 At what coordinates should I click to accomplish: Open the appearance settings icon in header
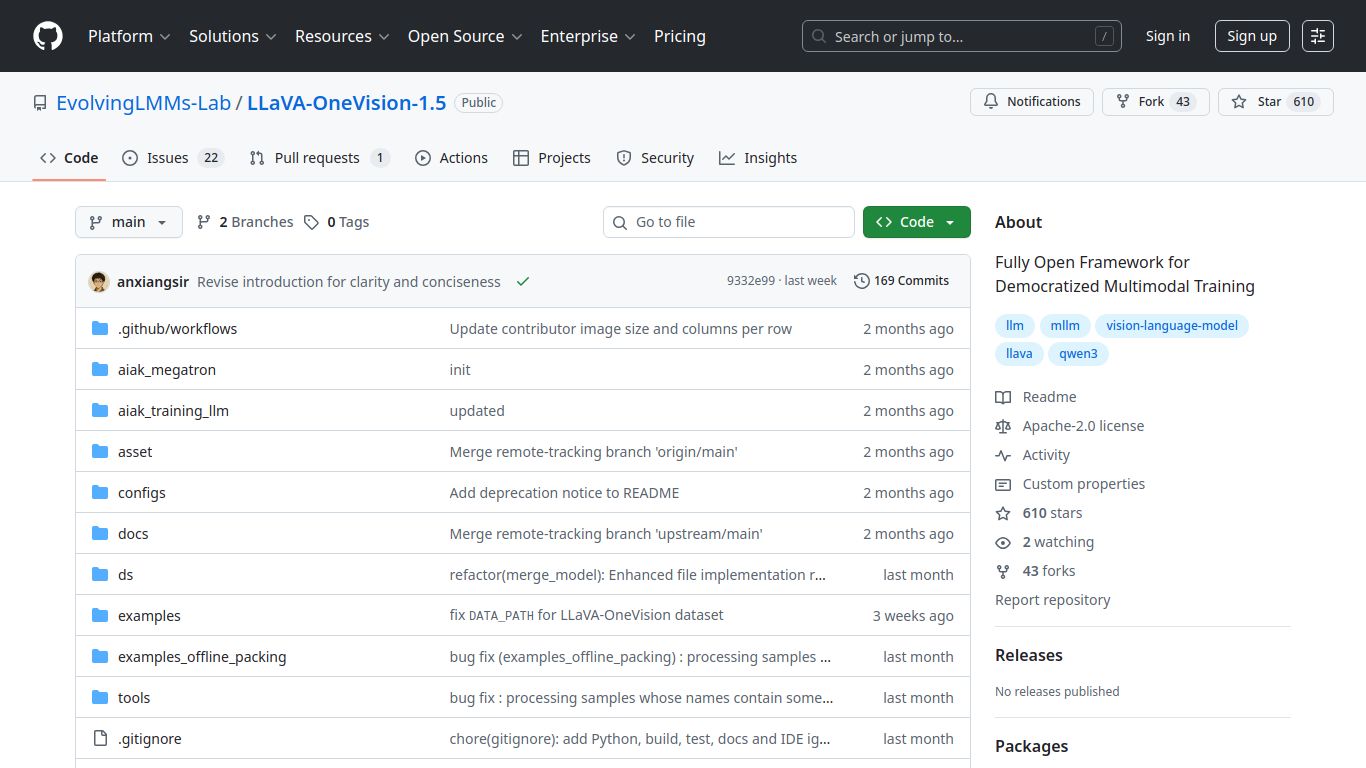click(x=1318, y=36)
